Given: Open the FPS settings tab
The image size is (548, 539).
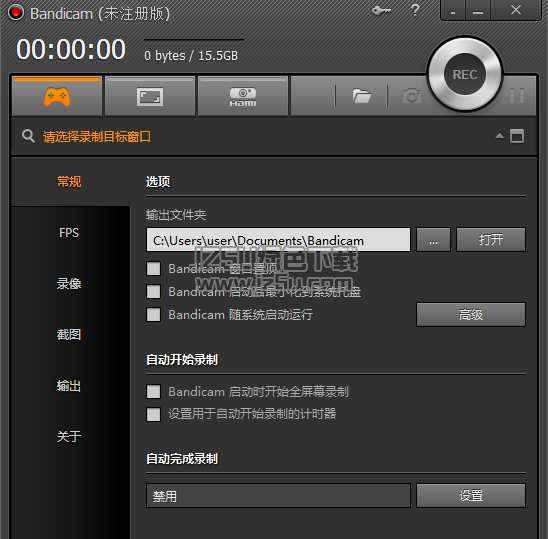Looking at the screenshot, I should click(69, 233).
